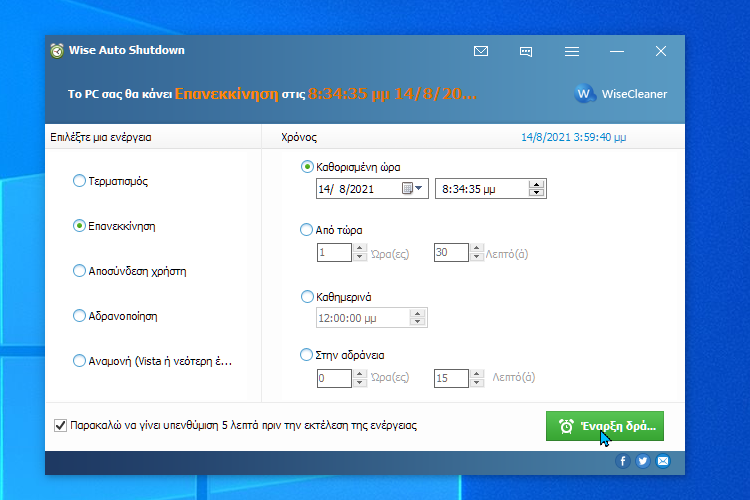Viewport: 750px width, 500px height.
Task: Open the date picker calendar dropdown
Action: coord(413,189)
